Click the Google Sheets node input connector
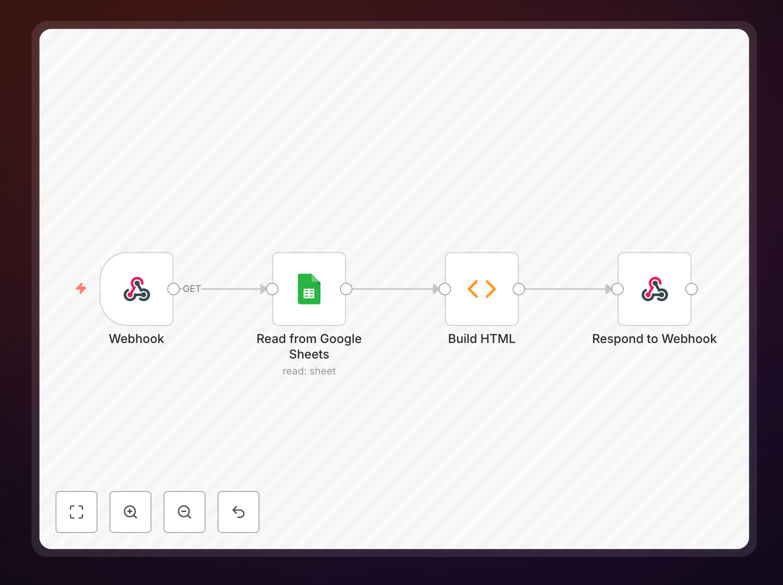783x585 pixels. click(x=272, y=289)
